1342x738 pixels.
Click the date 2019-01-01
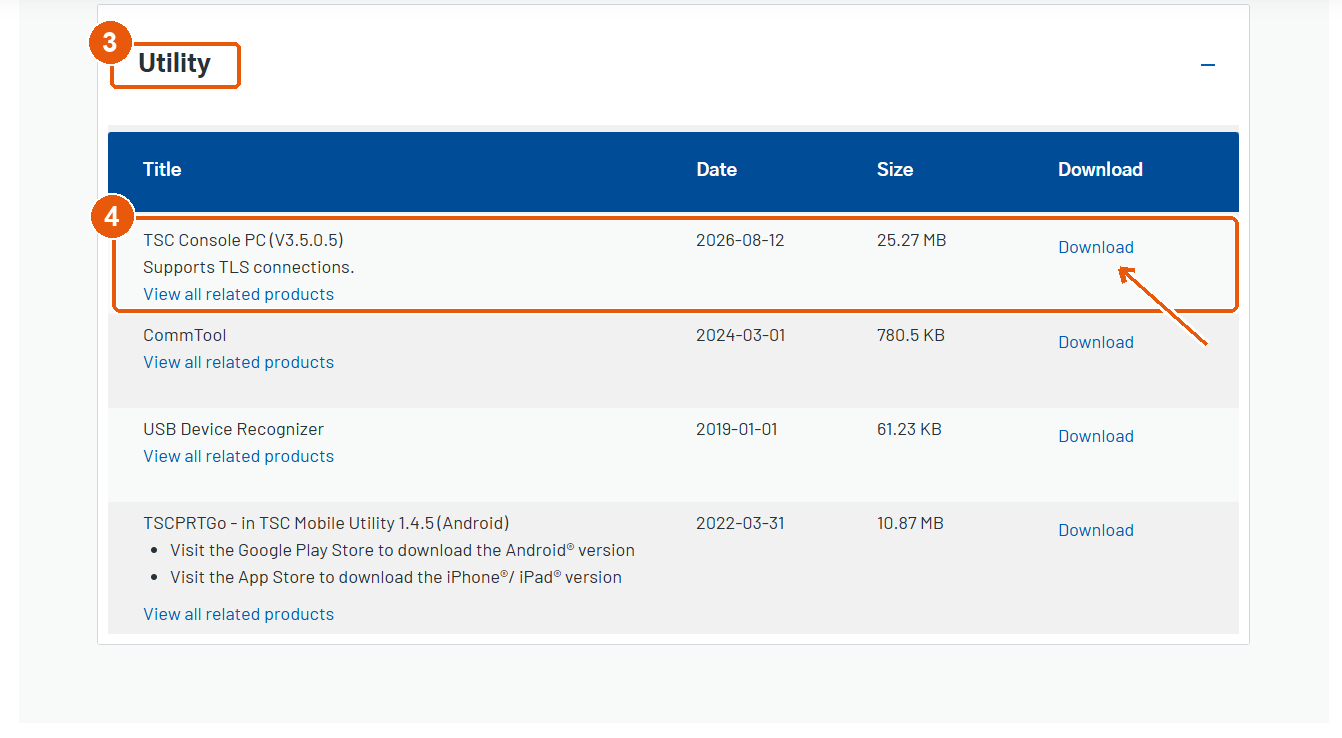(x=737, y=429)
